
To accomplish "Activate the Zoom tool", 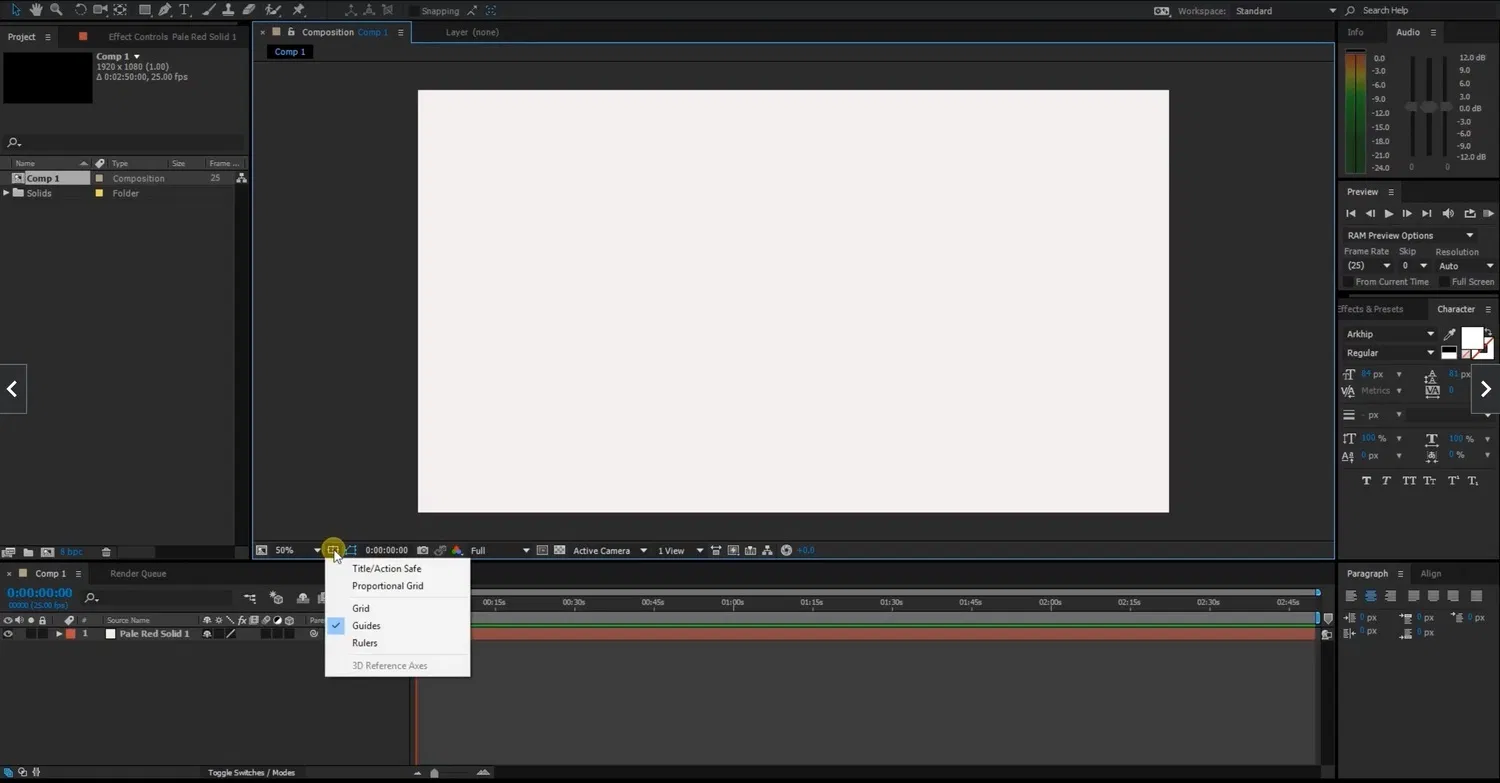I will coord(56,10).
